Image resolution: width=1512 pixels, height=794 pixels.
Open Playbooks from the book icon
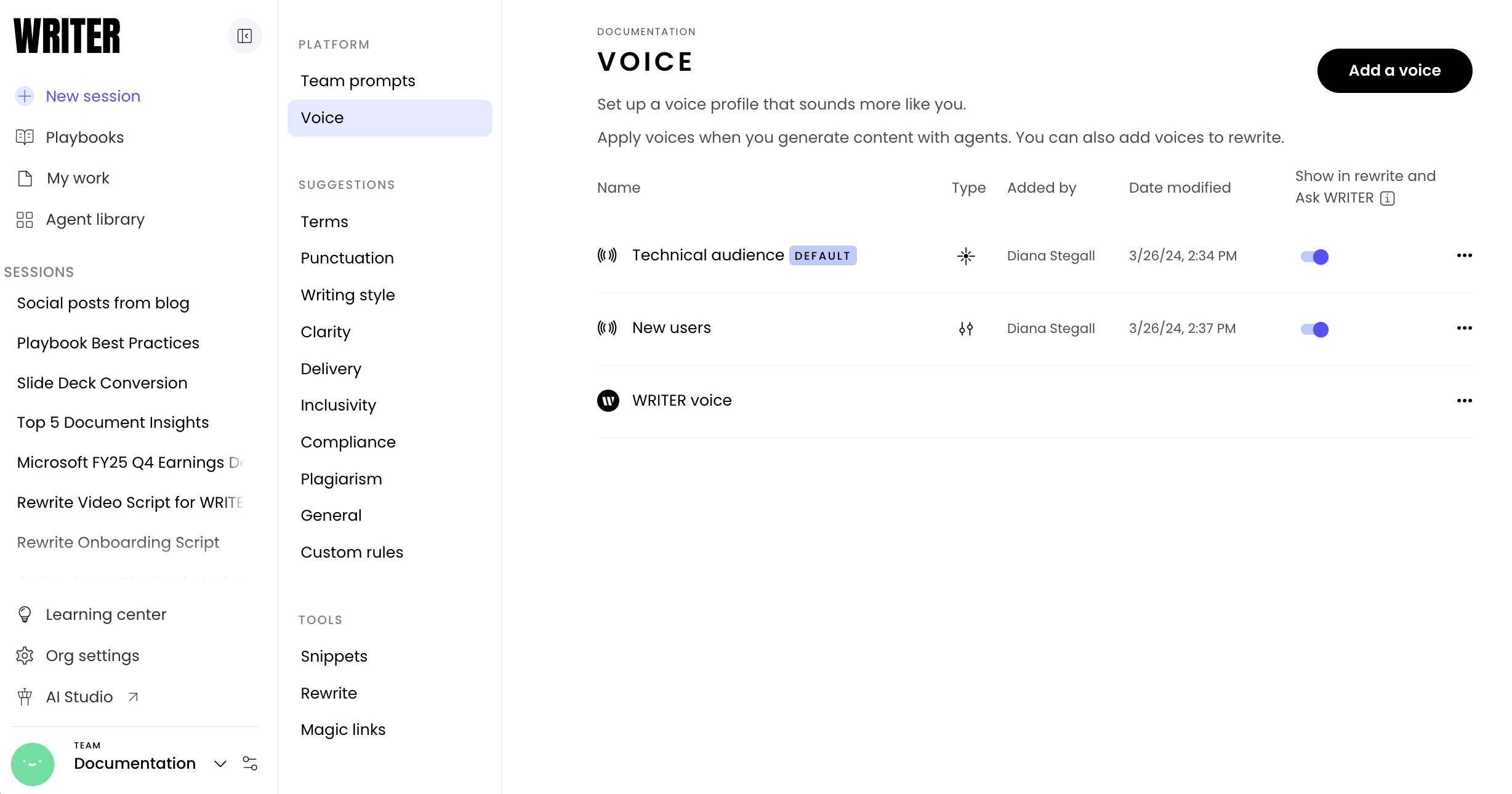(25, 137)
